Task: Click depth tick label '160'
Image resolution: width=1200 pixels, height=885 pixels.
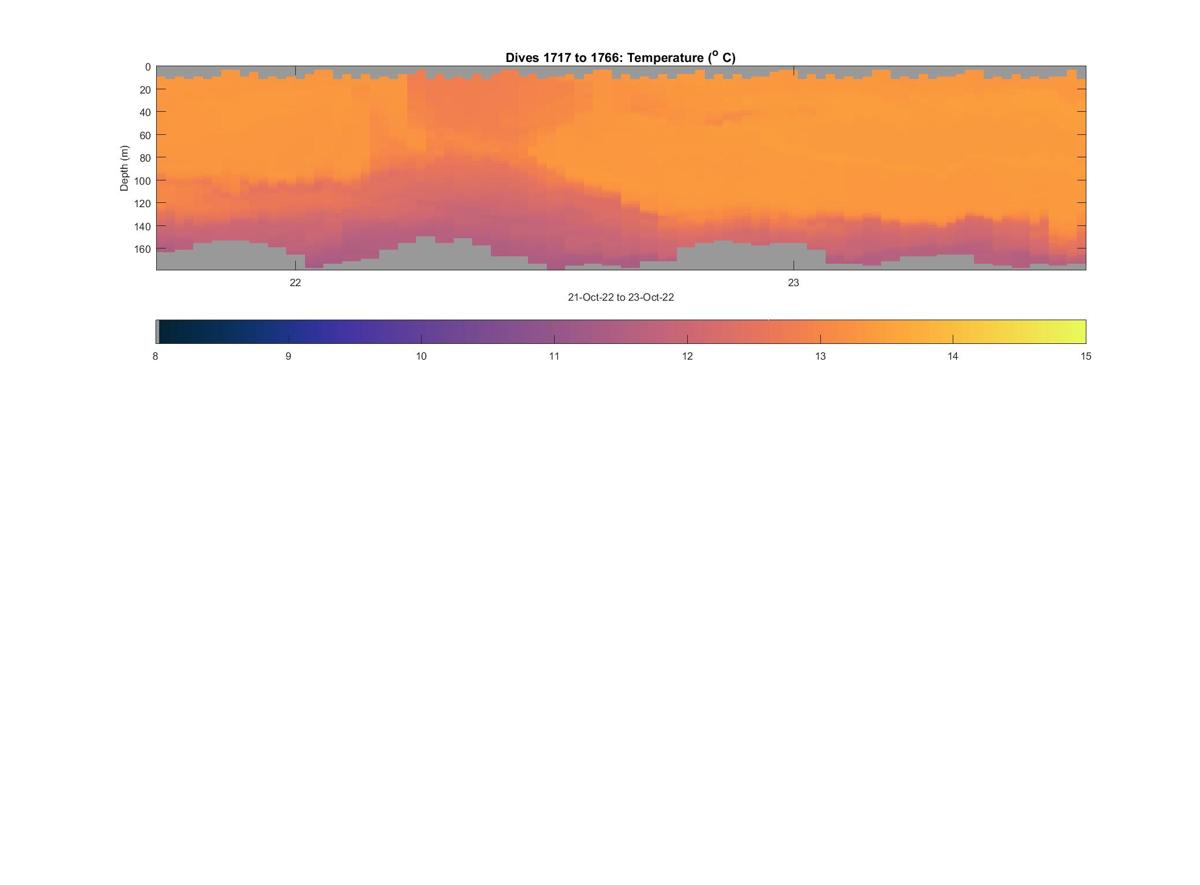Action: [x=142, y=248]
